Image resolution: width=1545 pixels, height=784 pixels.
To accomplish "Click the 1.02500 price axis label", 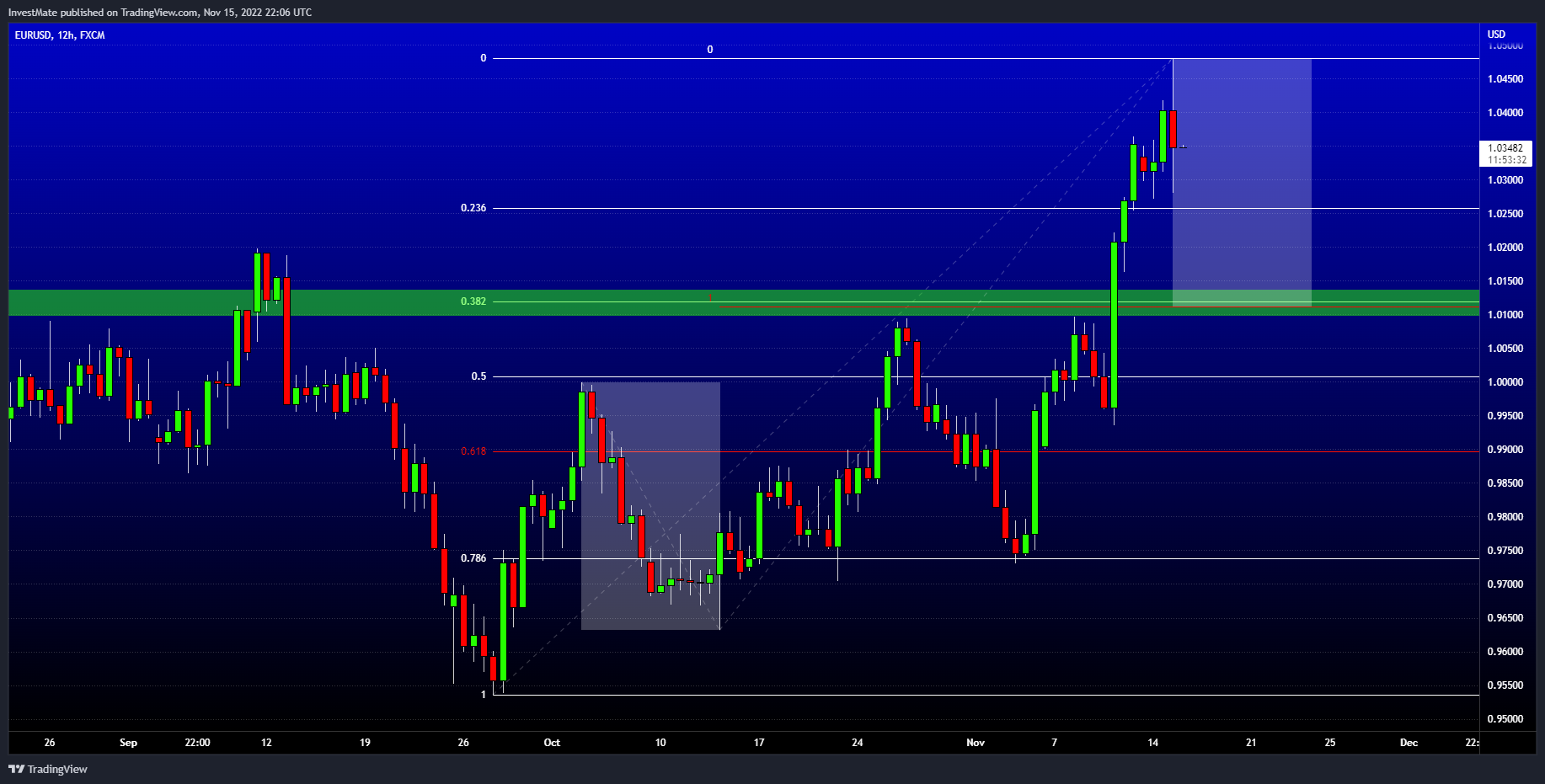I will [x=1505, y=214].
